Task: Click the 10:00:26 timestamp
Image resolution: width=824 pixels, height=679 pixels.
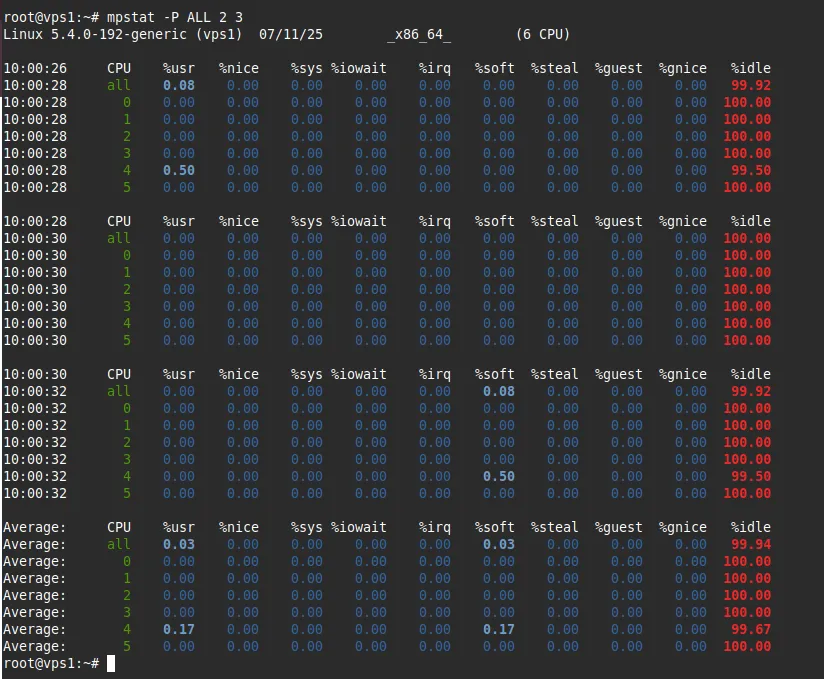Action: point(35,68)
